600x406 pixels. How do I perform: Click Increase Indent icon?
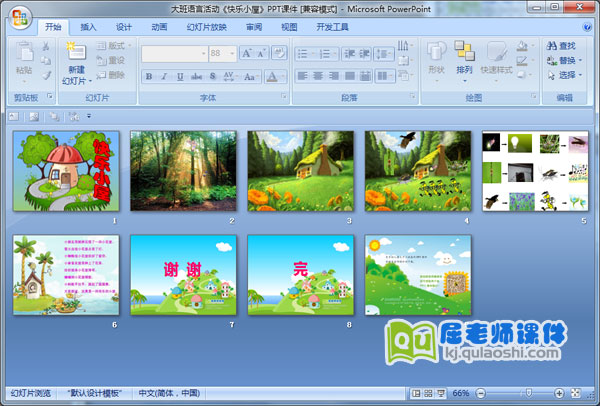pyautogui.click(x=364, y=54)
